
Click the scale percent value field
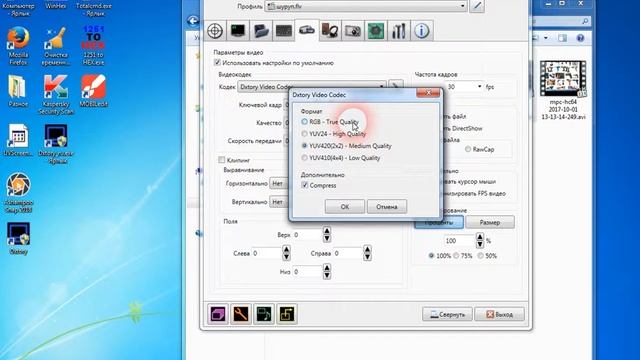pyautogui.click(x=460, y=241)
